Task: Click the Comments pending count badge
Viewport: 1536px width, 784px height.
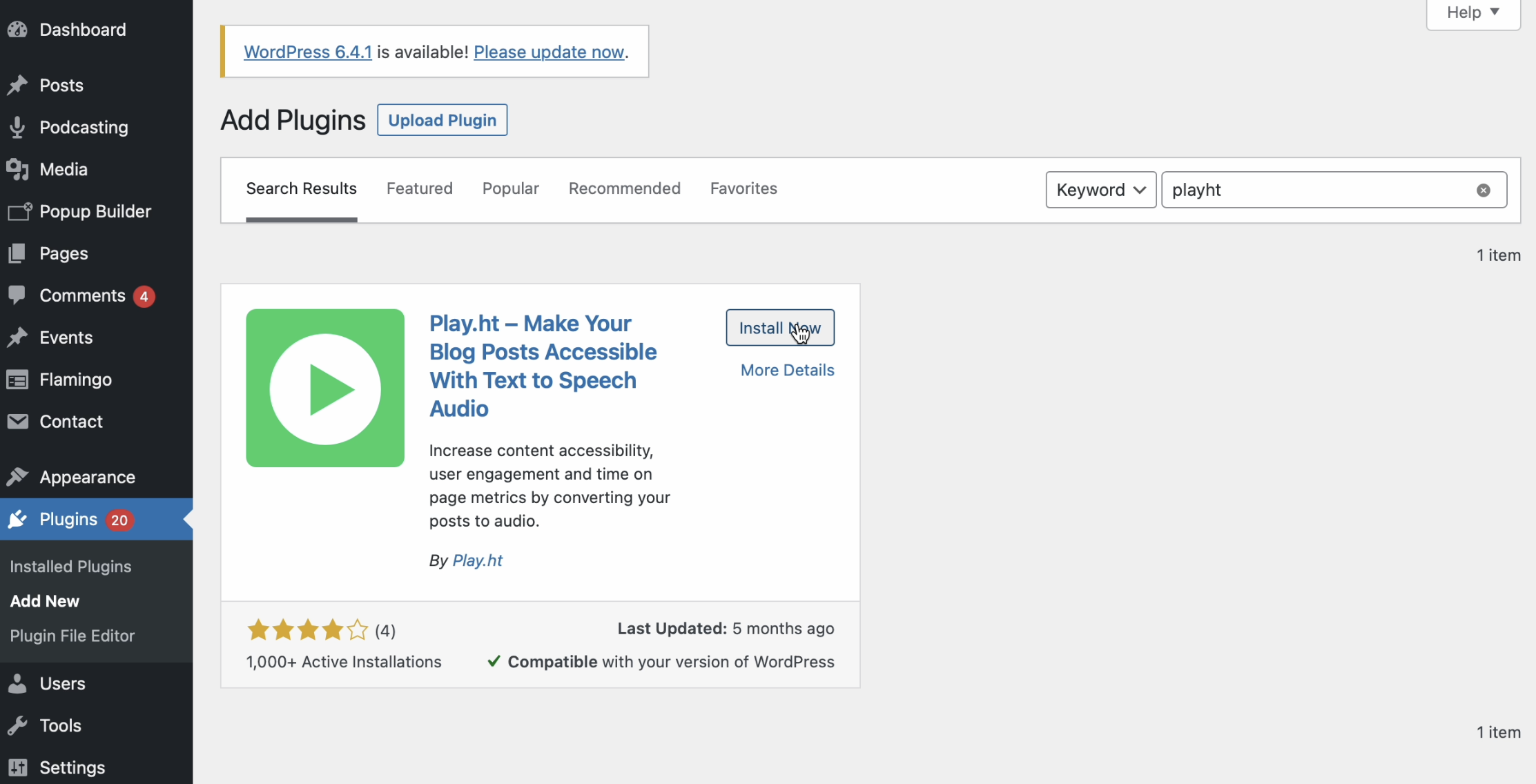Action: click(144, 297)
